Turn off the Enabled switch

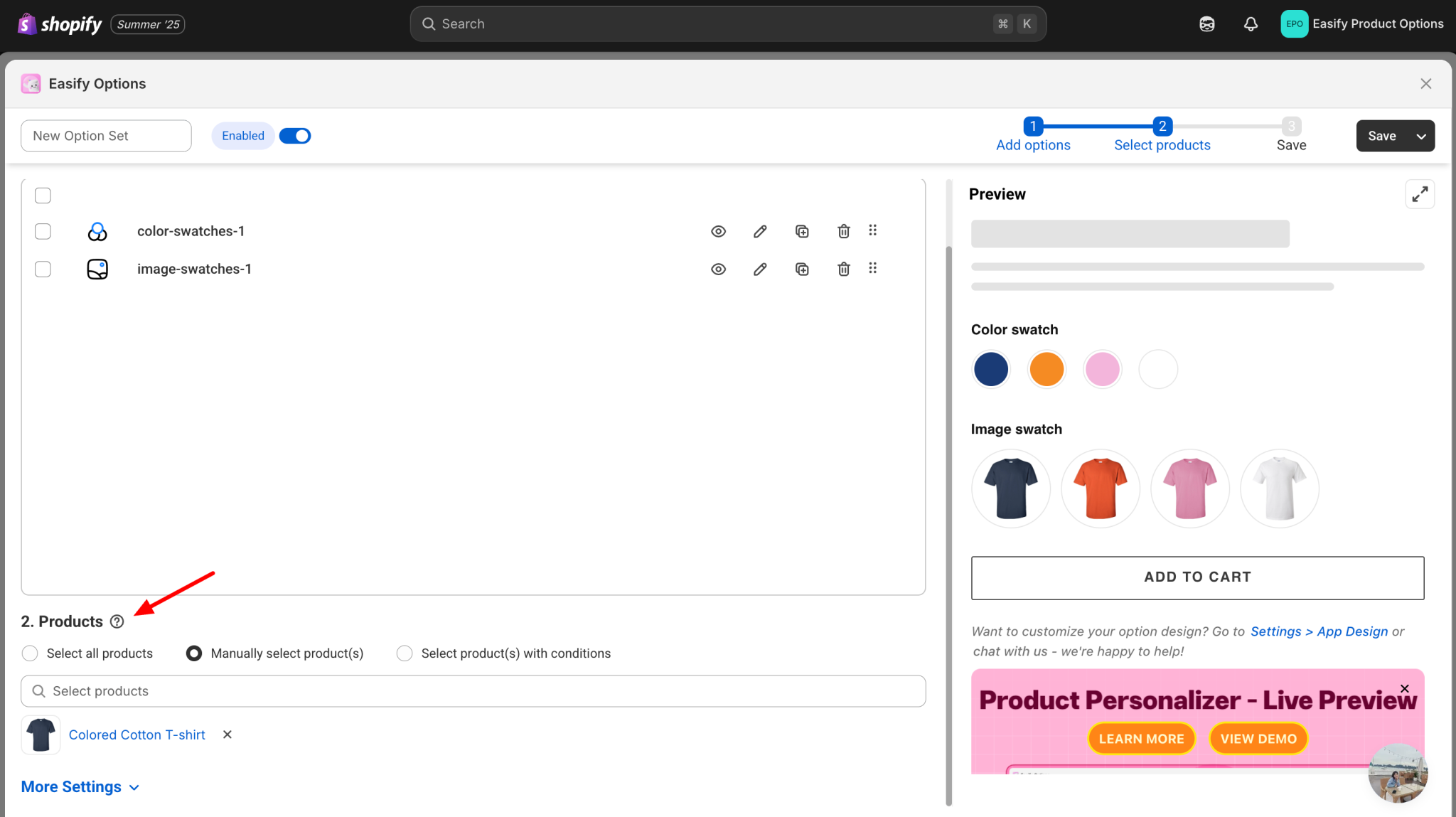(x=295, y=136)
